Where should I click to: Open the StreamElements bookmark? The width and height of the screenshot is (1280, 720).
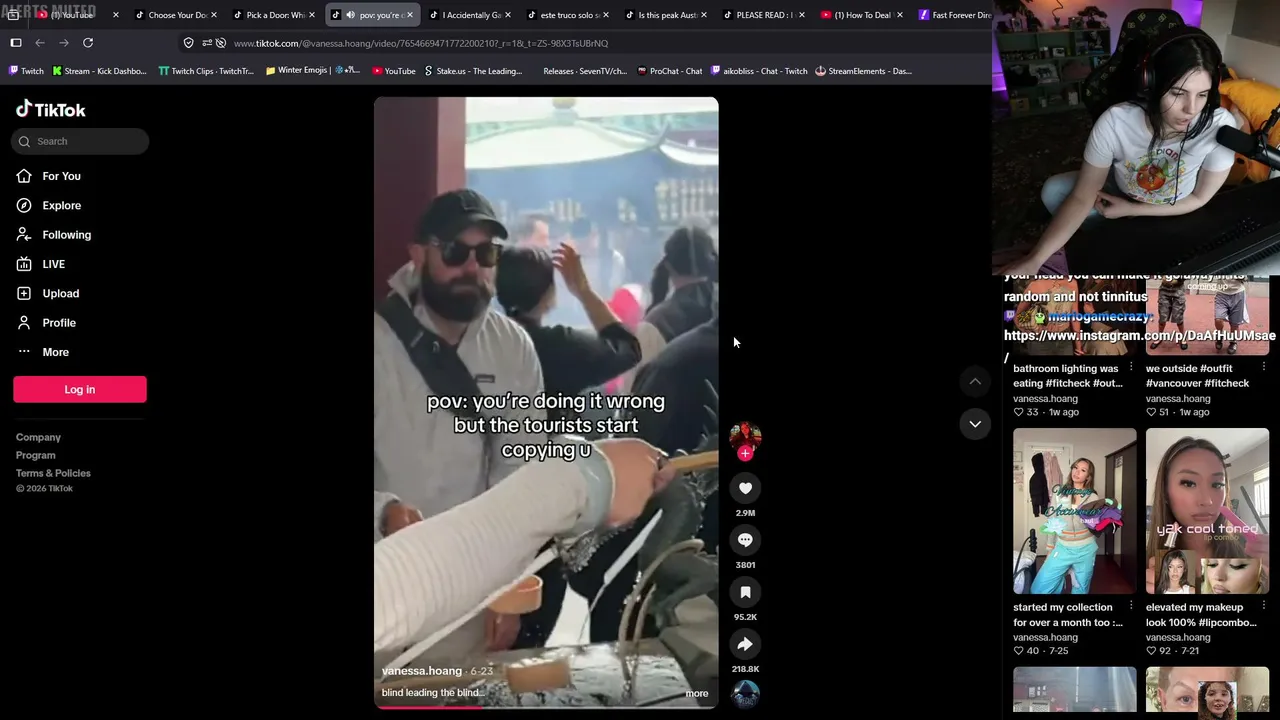pyautogui.click(x=863, y=71)
